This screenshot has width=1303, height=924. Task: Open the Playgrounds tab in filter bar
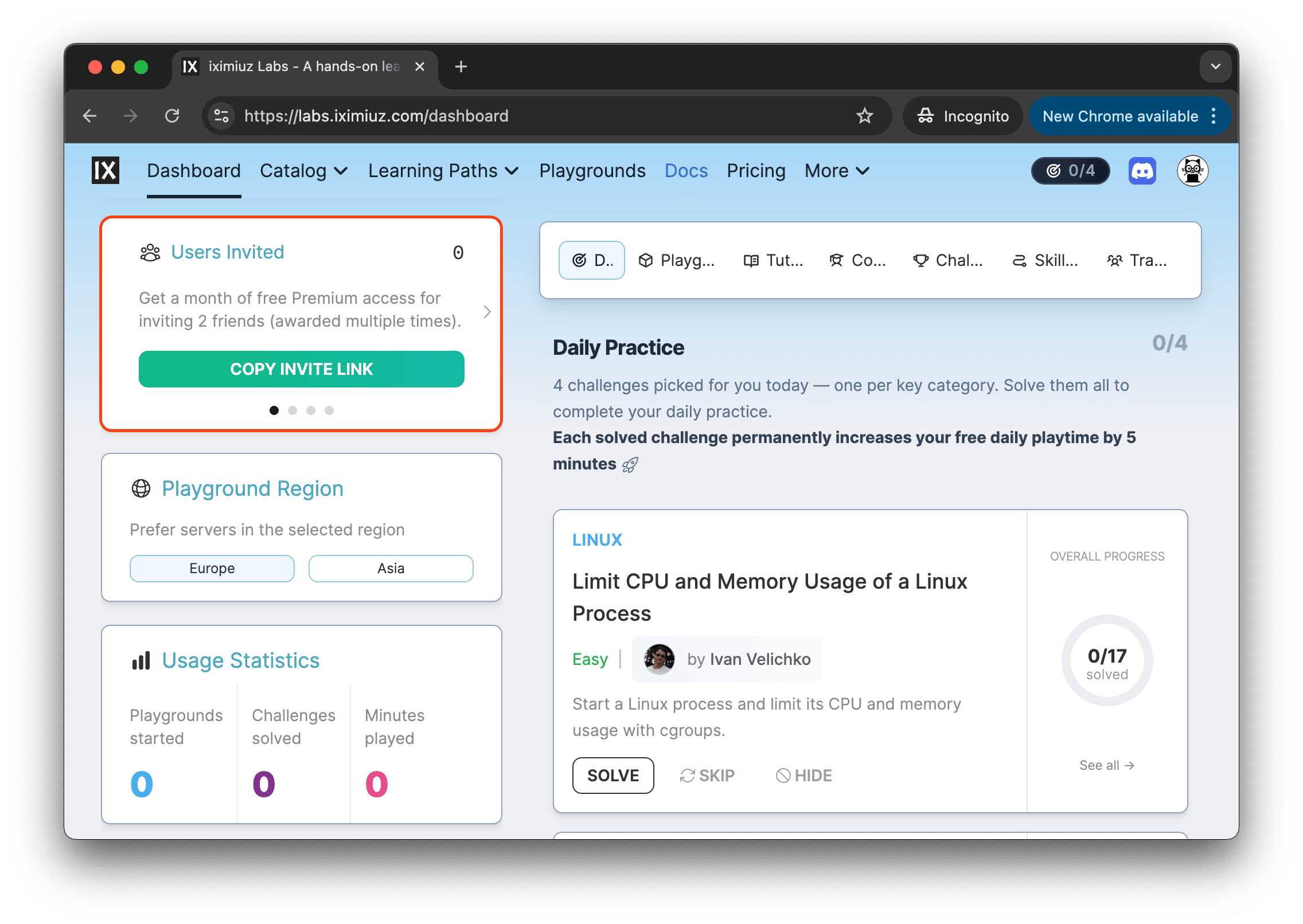[677, 260]
